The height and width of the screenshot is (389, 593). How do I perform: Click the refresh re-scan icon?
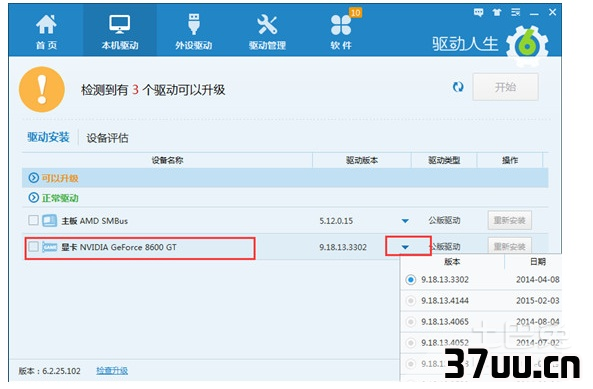point(458,87)
